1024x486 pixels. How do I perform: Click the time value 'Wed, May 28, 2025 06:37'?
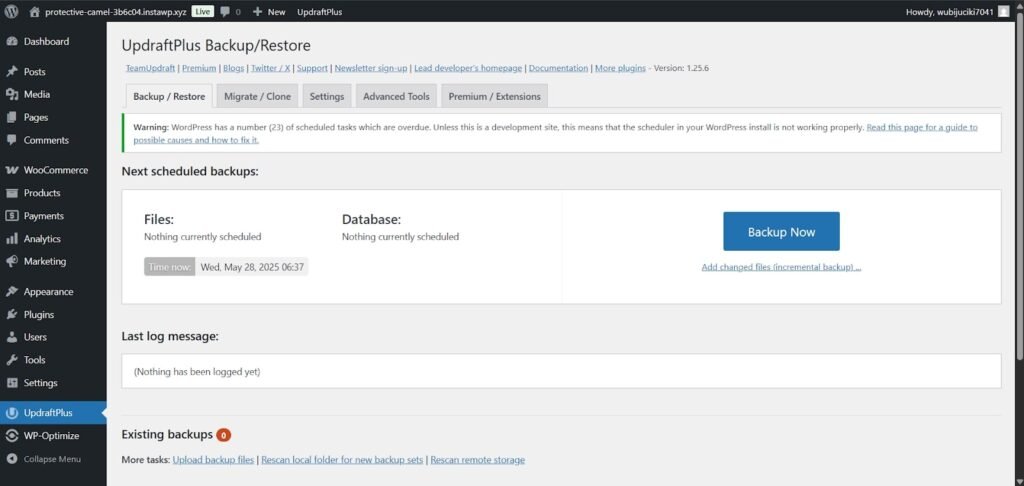tap(252, 267)
